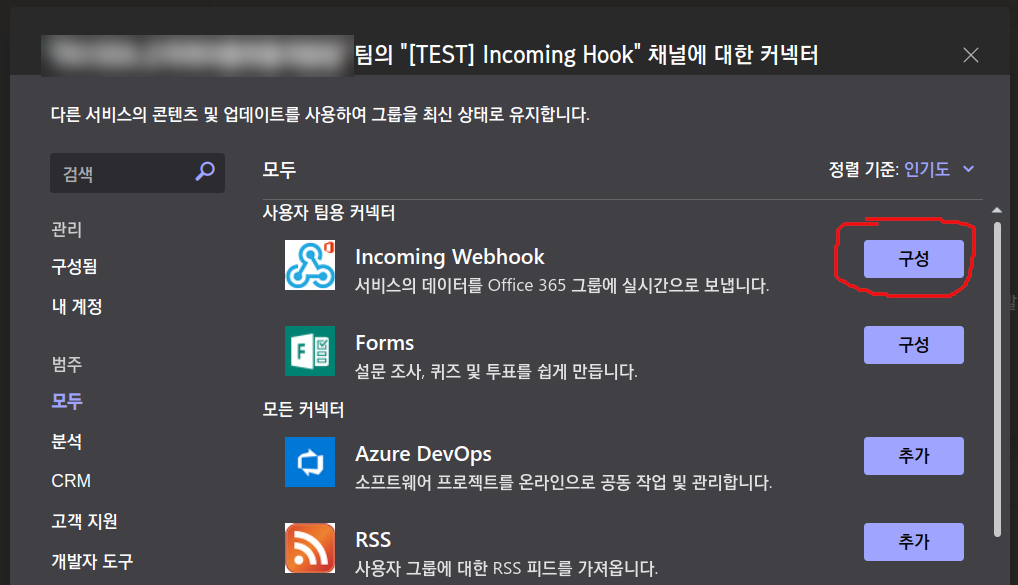Image resolution: width=1018 pixels, height=585 pixels.
Task: Open the 내 계정 sidebar item
Action: tap(77, 306)
